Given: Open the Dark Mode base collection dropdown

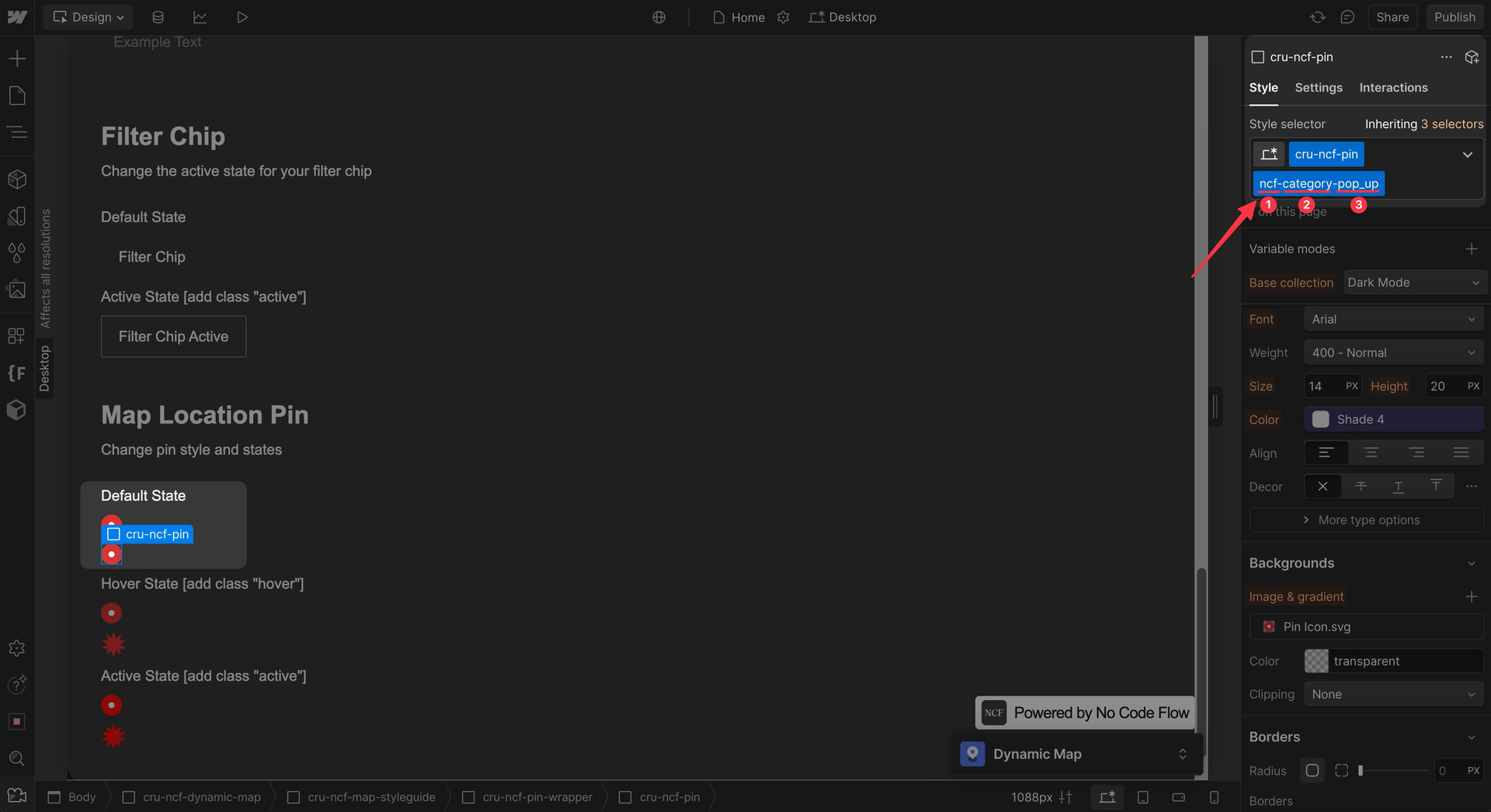Looking at the screenshot, I should (x=1414, y=283).
